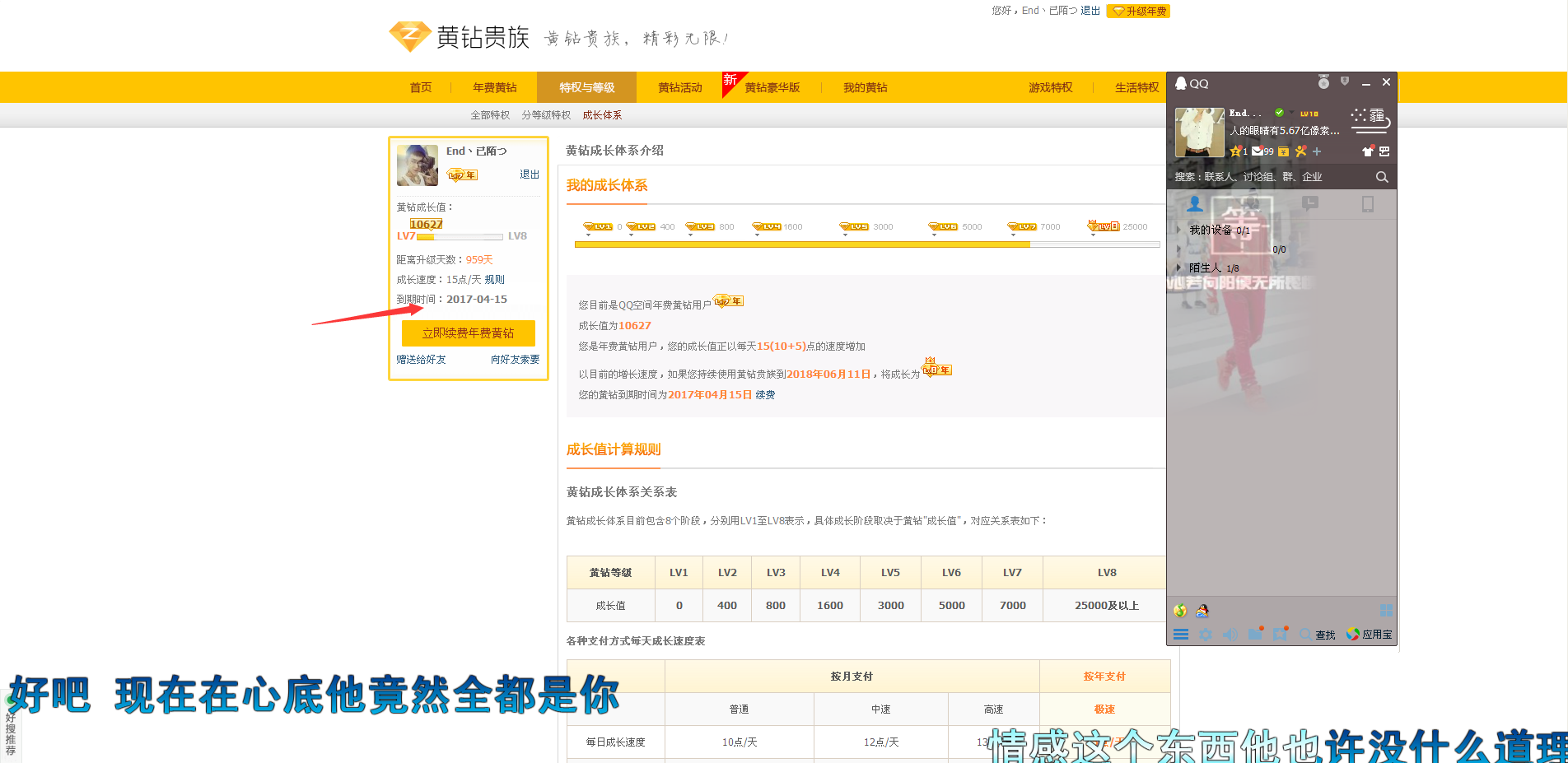Click the LV8 25000 level marker
This screenshot has height=763, width=1568.
coord(1118,226)
